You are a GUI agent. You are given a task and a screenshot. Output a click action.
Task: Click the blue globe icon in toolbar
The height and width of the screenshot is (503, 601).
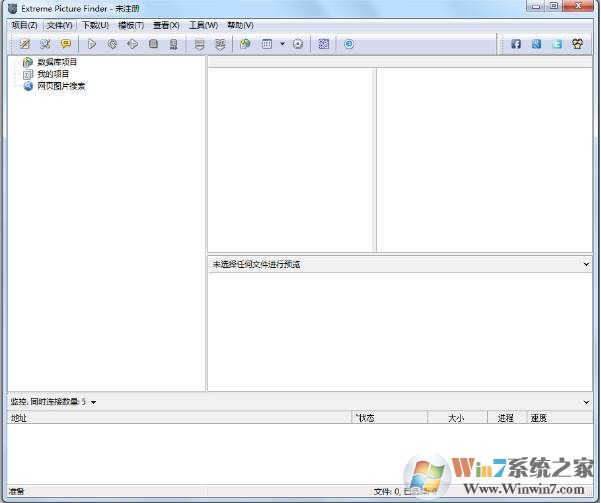[349, 44]
